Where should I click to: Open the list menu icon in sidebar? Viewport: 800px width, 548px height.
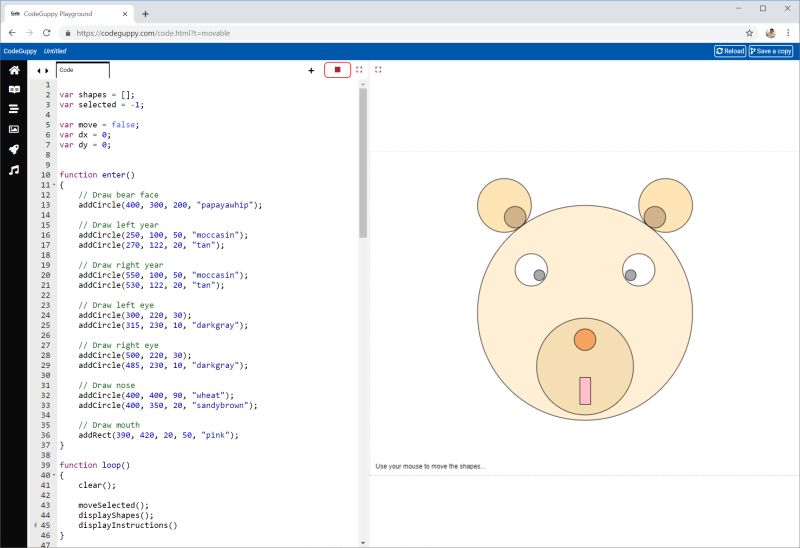click(14, 109)
